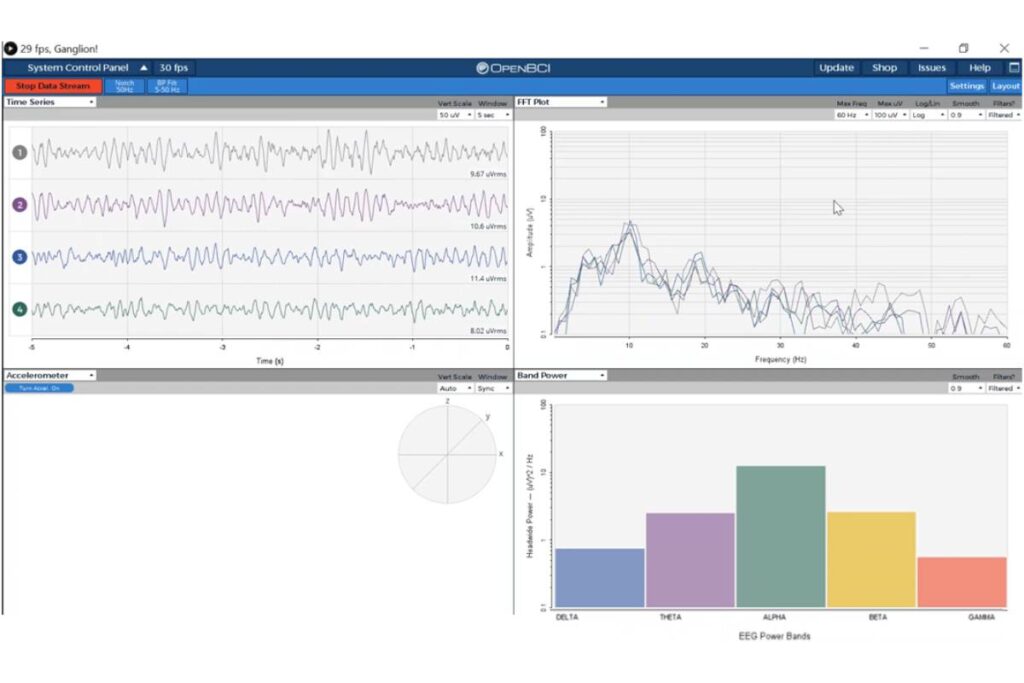This screenshot has height=683, width=1024.
Task: Expand the Band Power widget selector
Action: point(560,375)
